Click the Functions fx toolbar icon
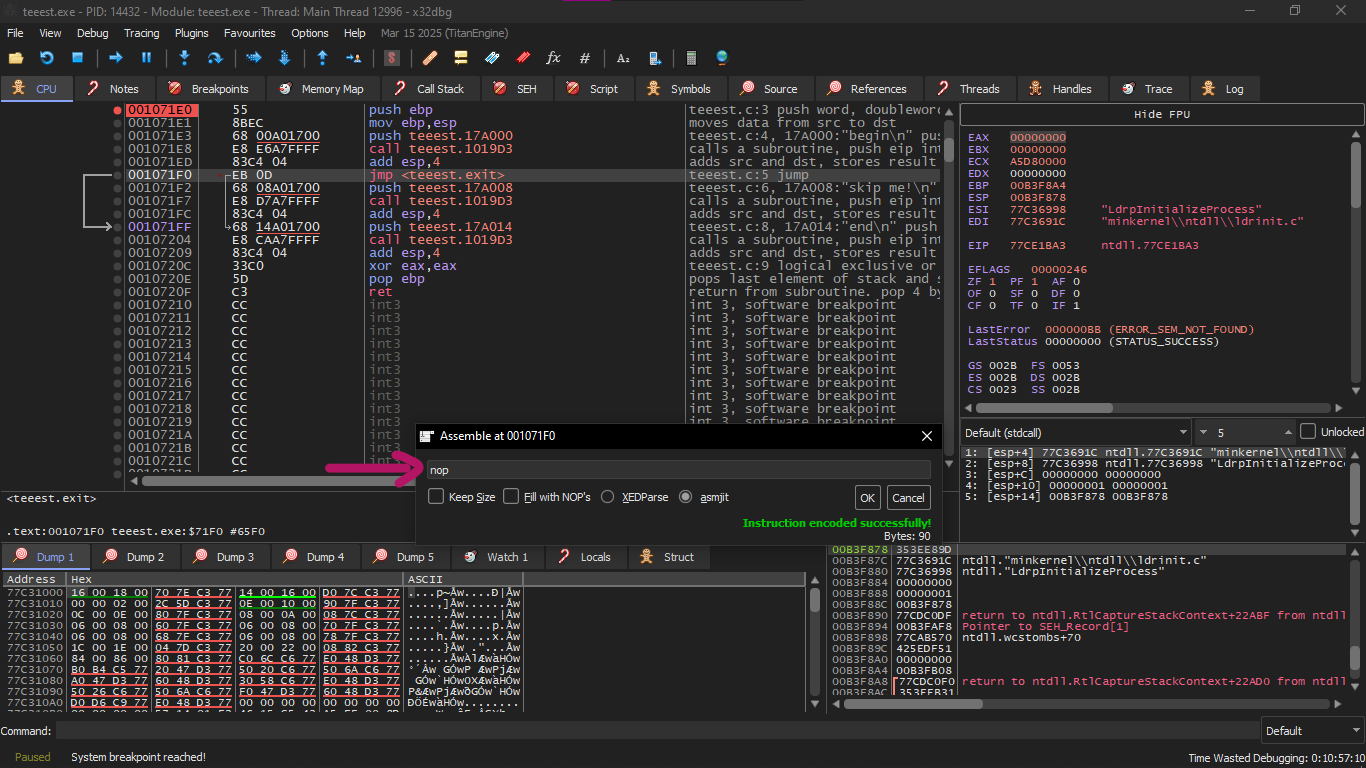 click(553, 58)
